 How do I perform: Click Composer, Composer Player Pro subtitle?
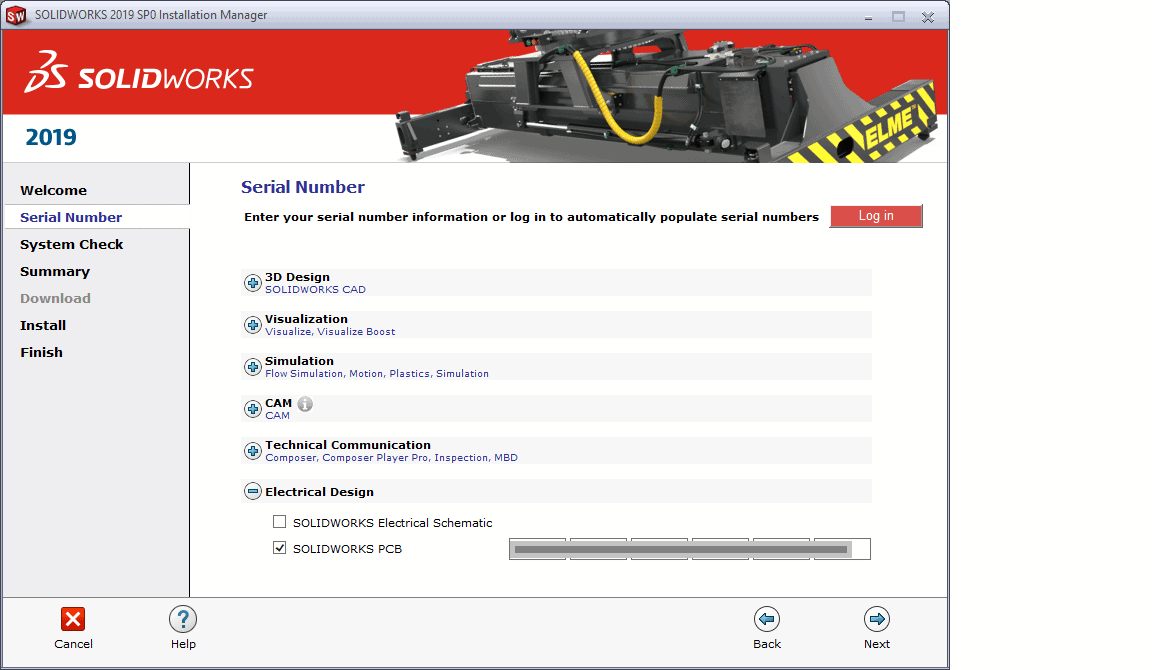[x=392, y=458]
